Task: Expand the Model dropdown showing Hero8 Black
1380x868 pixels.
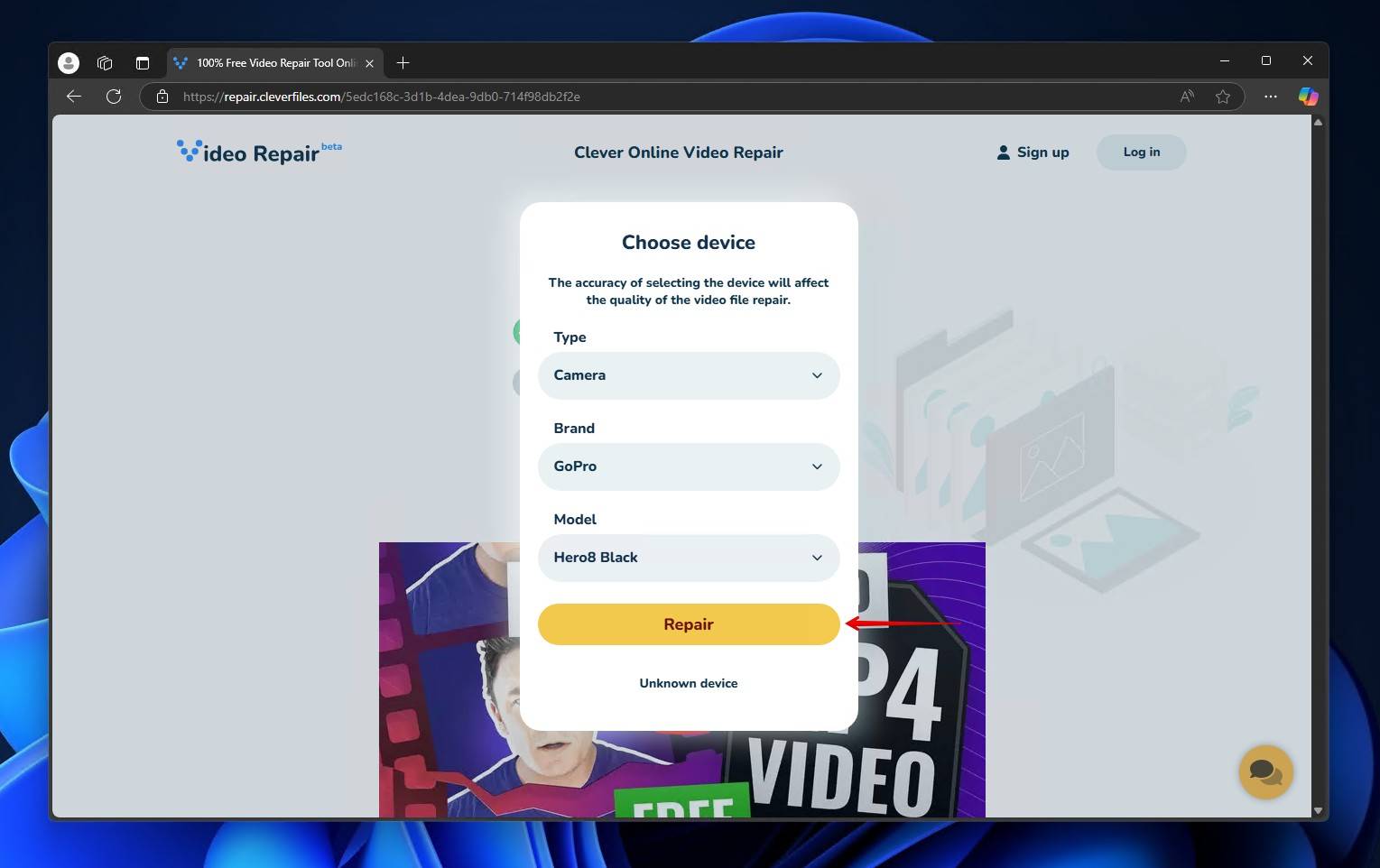Action: click(689, 558)
